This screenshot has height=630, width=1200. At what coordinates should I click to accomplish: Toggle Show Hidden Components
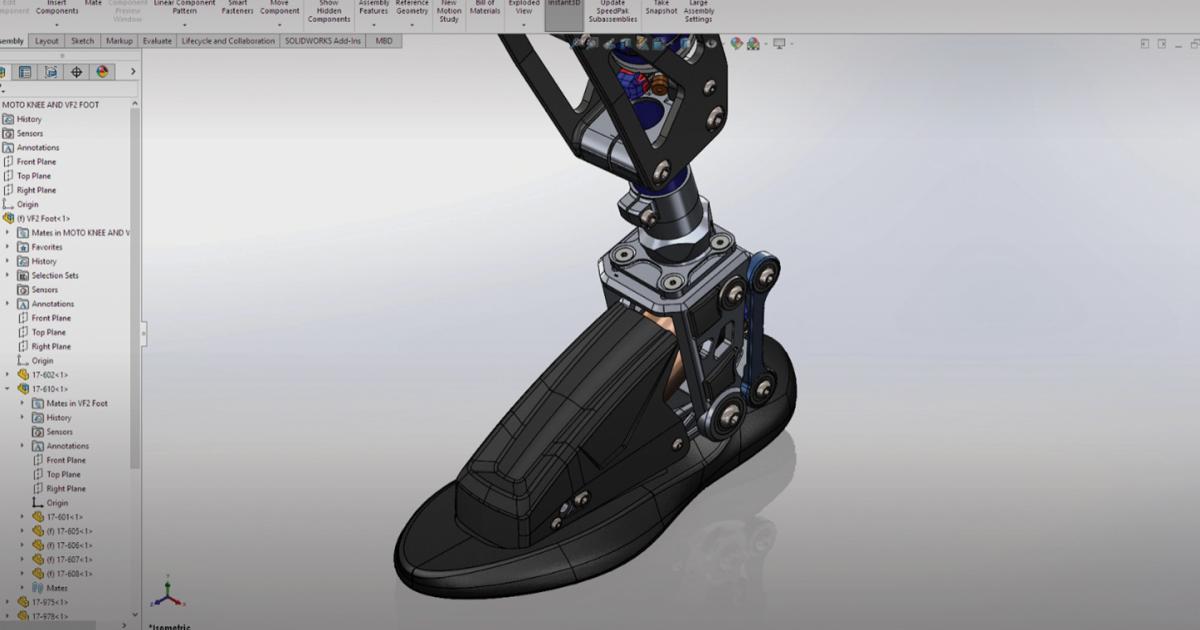coord(329,11)
